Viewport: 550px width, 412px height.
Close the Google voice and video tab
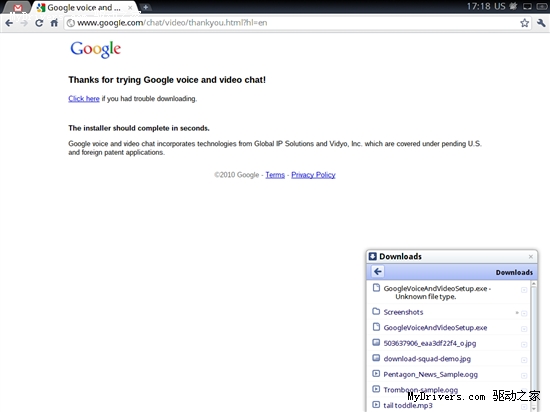click(130, 7)
